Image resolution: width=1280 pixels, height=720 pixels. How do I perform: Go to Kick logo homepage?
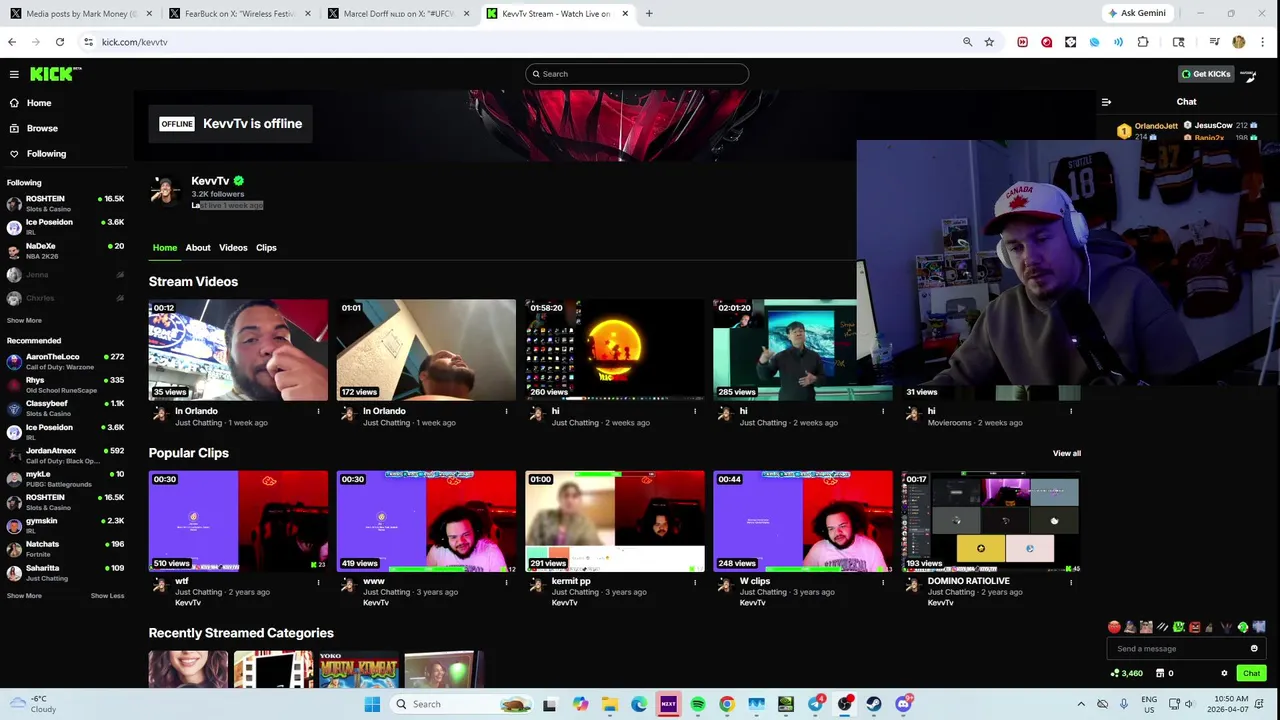coord(55,74)
